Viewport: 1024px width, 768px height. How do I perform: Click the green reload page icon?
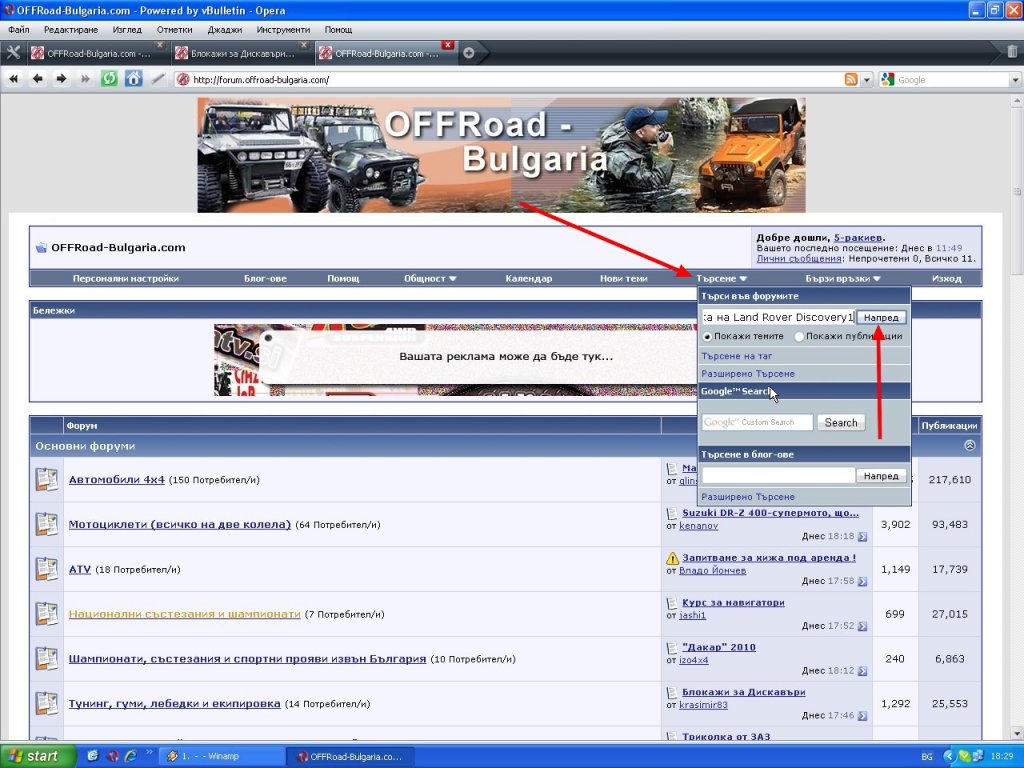[x=109, y=79]
